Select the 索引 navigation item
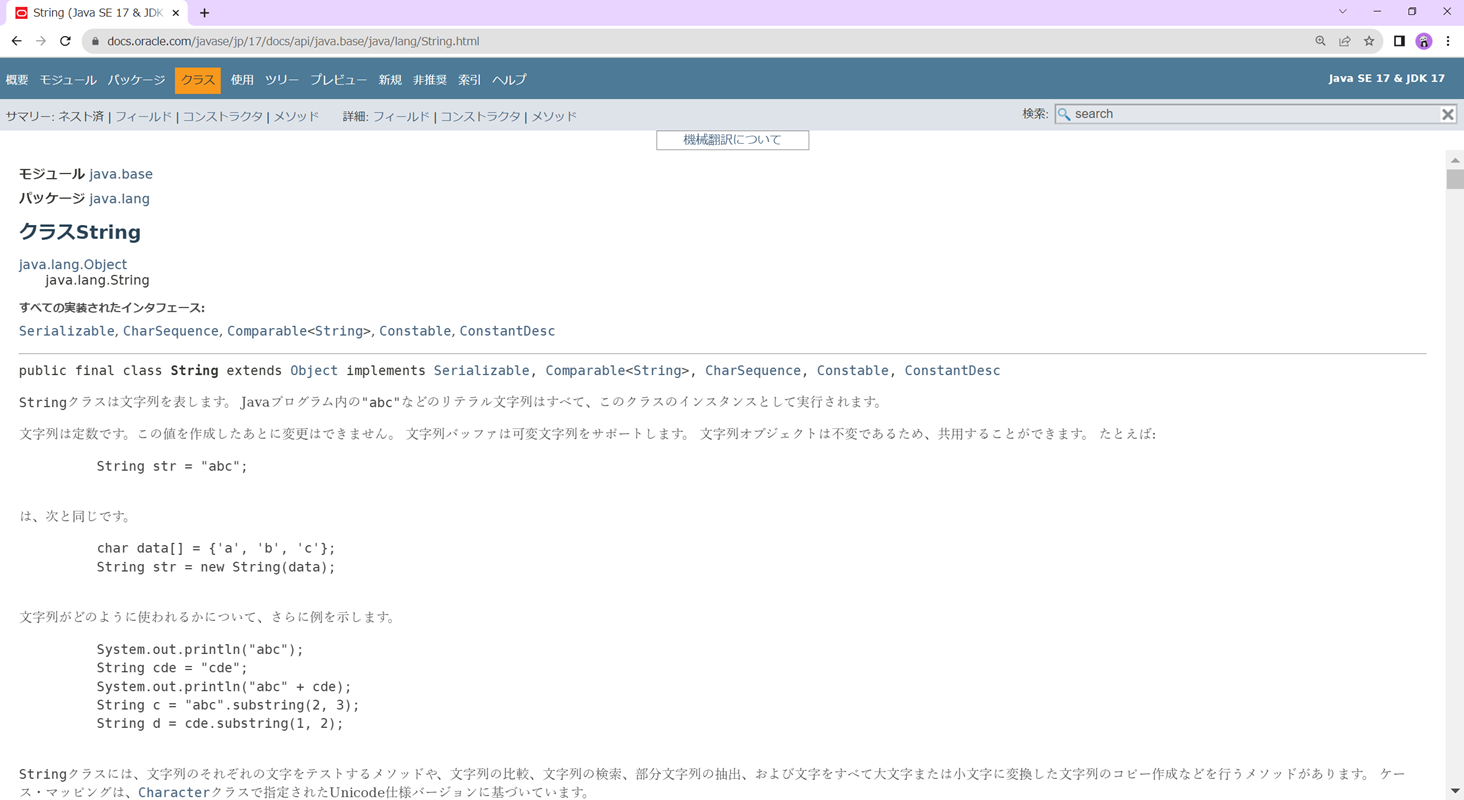This screenshot has height=800, width=1464. point(468,79)
